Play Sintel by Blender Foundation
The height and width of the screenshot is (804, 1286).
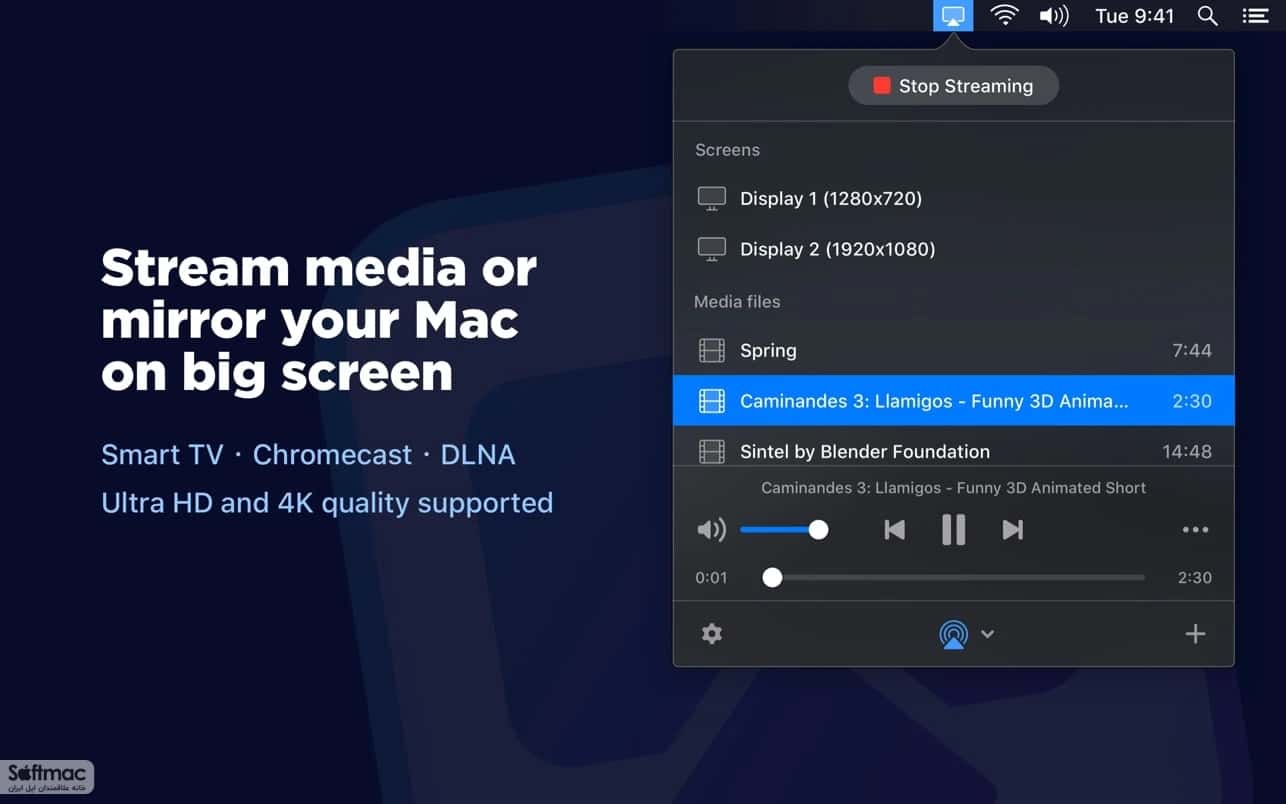tap(954, 451)
